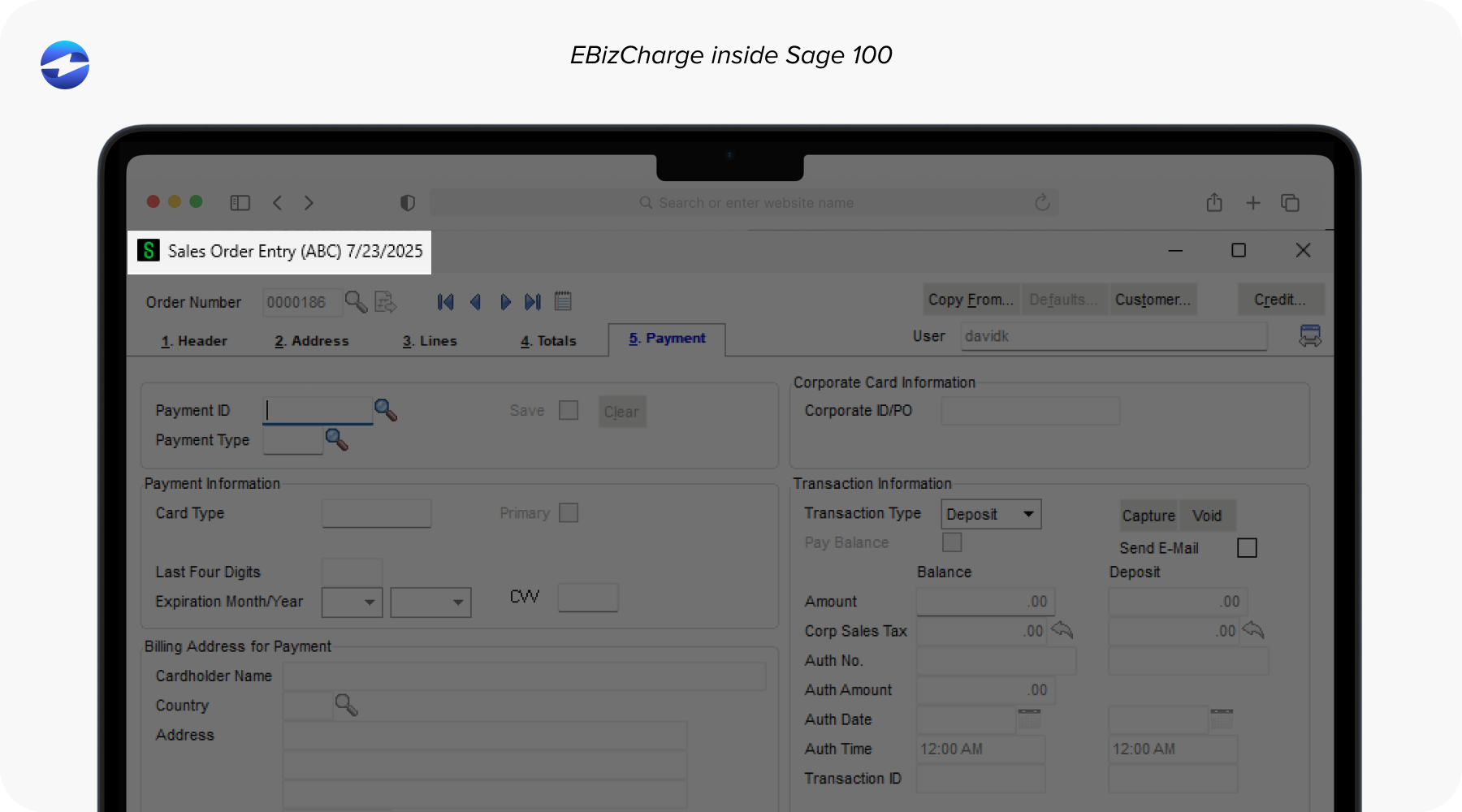Toggle the Send E-Mail checkbox
Screen dimensions: 1462x812
pos(1247,547)
